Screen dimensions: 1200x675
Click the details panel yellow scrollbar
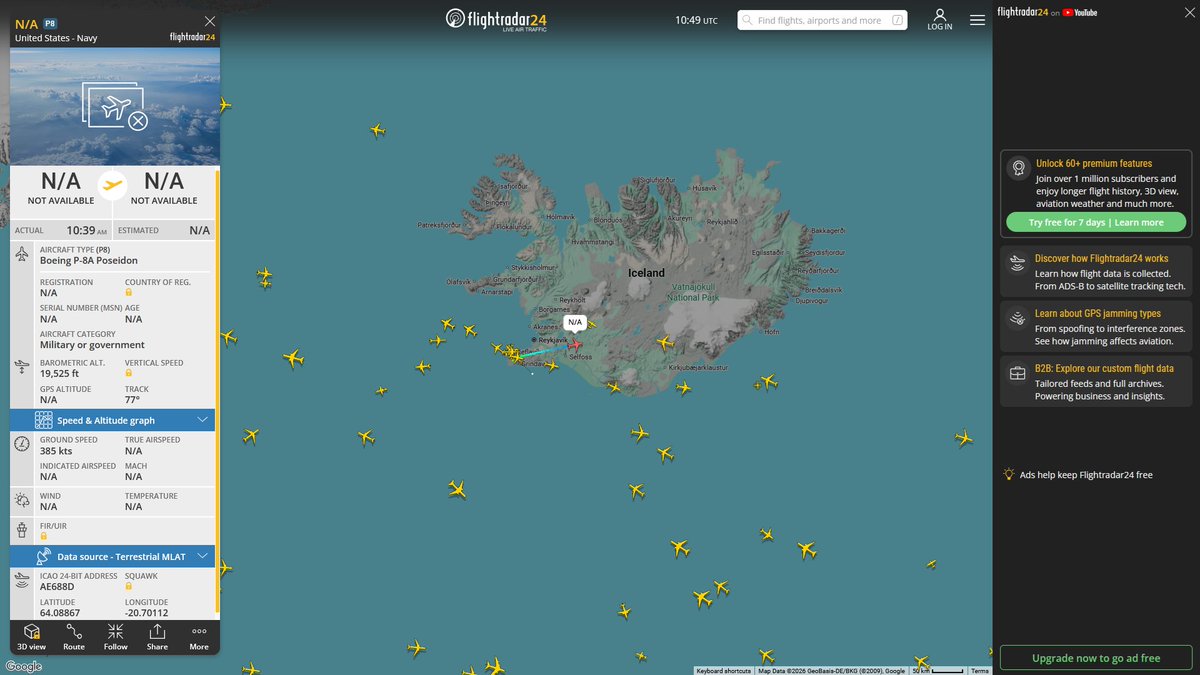pyautogui.click(x=217, y=392)
